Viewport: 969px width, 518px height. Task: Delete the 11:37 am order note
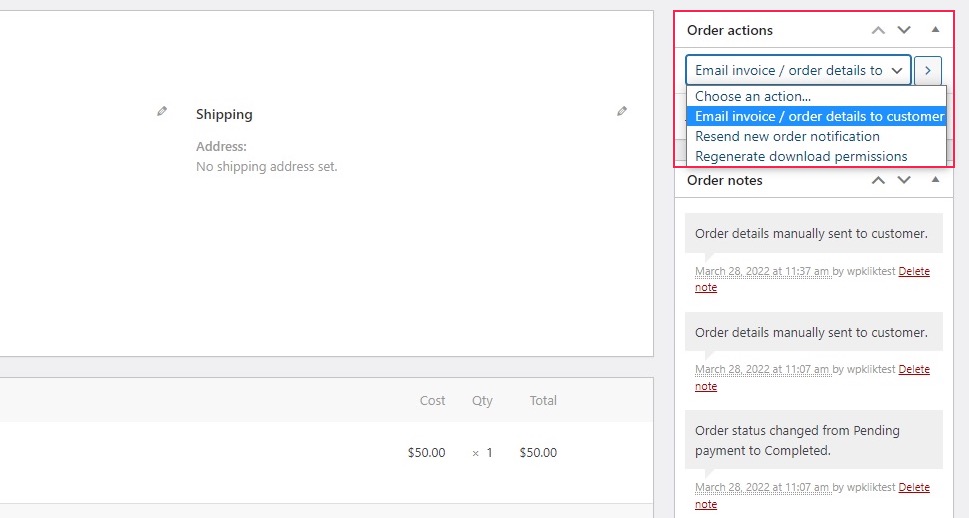(x=813, y=279)
